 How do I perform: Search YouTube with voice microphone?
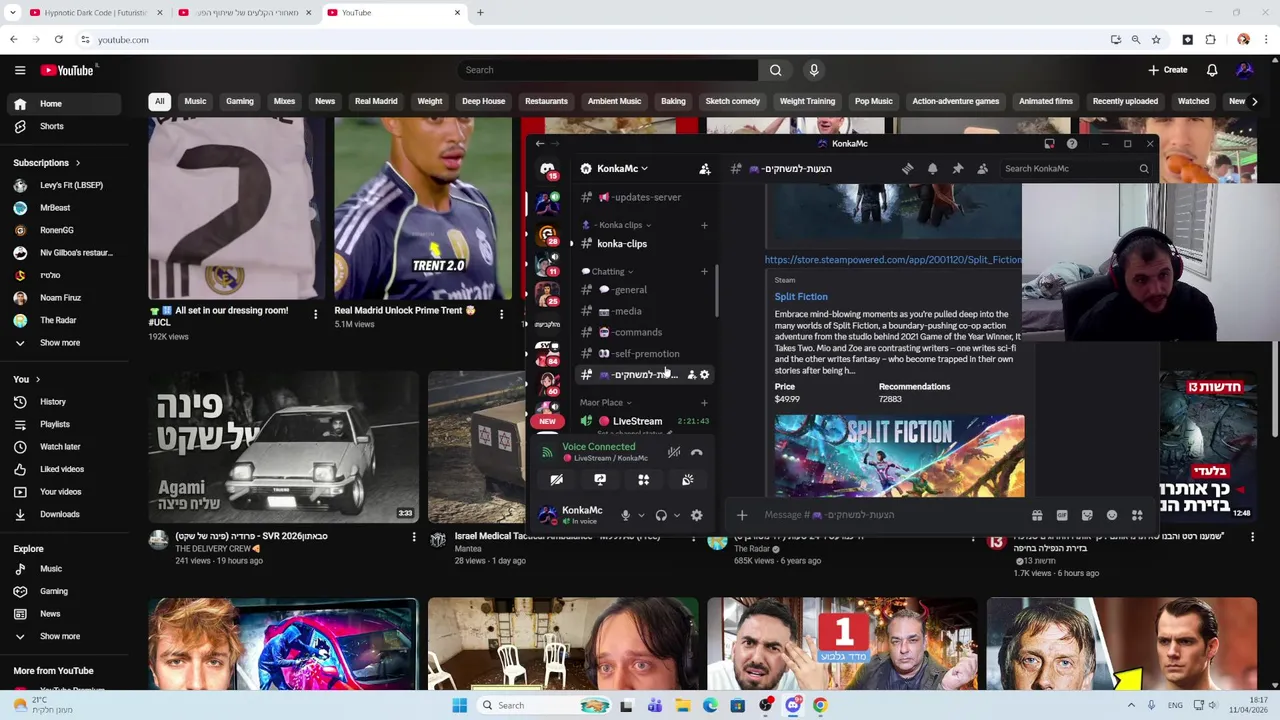(x=814, y=70)
